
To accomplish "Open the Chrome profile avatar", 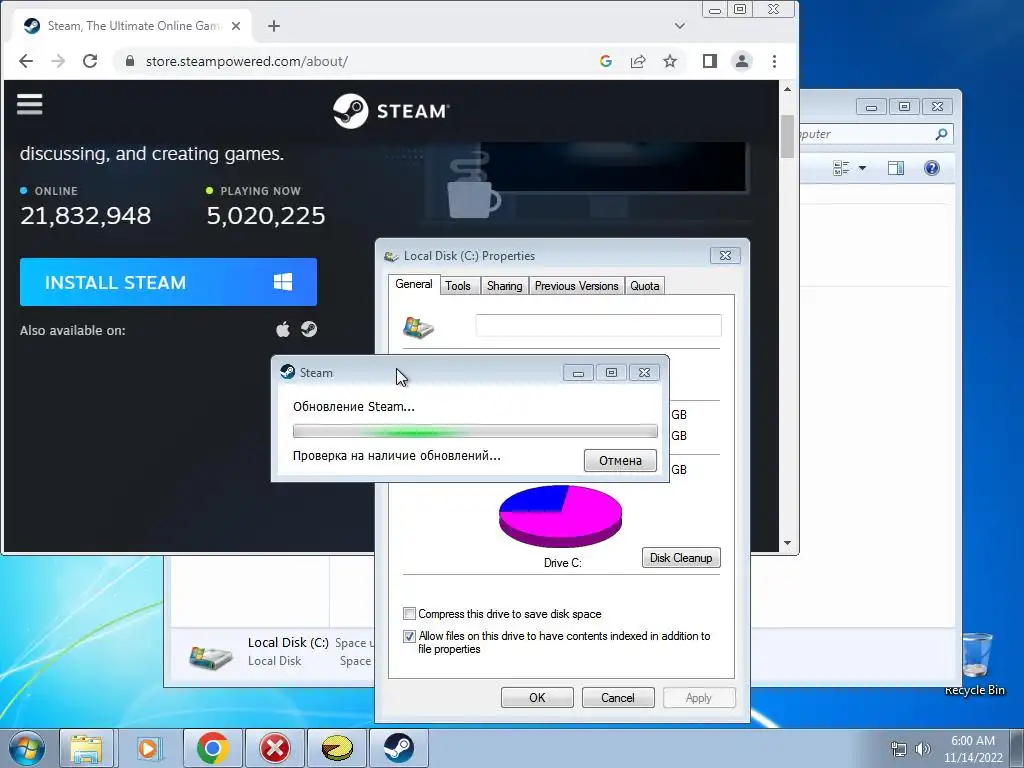I will [742, 61].
